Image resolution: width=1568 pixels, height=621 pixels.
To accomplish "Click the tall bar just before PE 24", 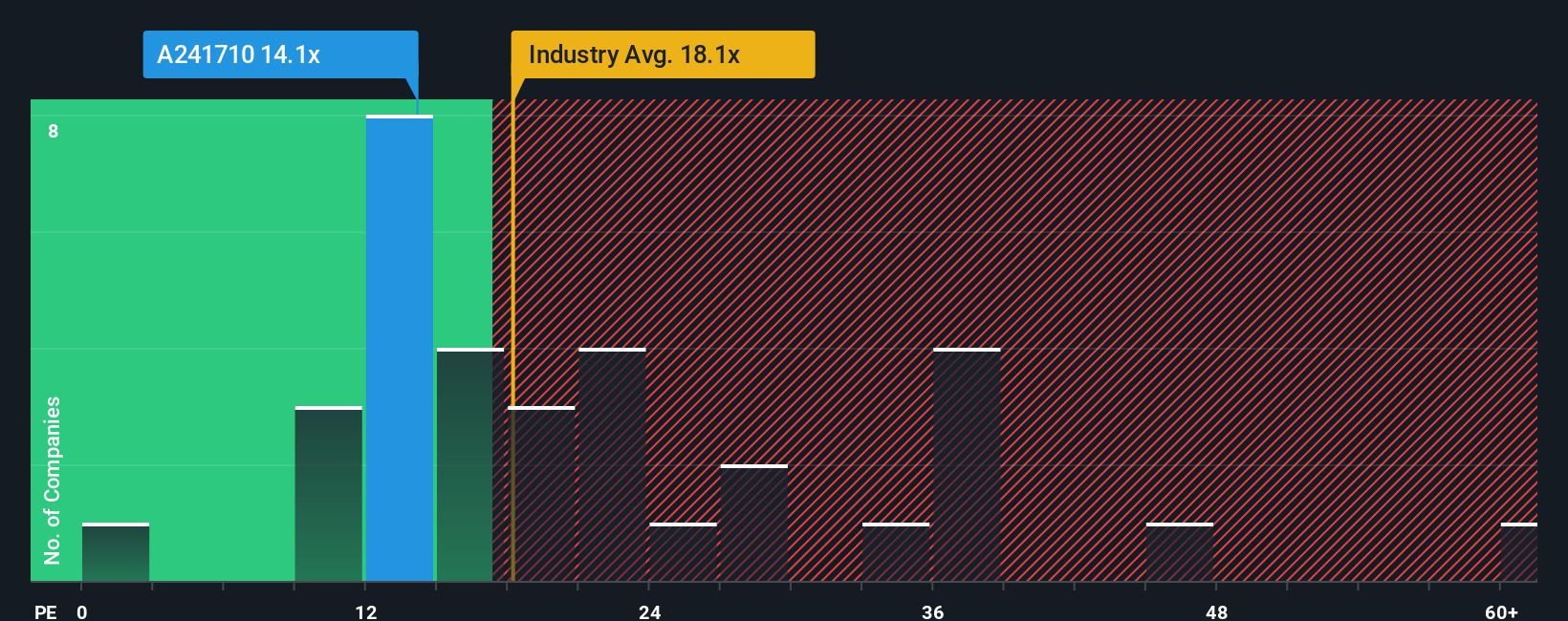I will pos(612,464).
